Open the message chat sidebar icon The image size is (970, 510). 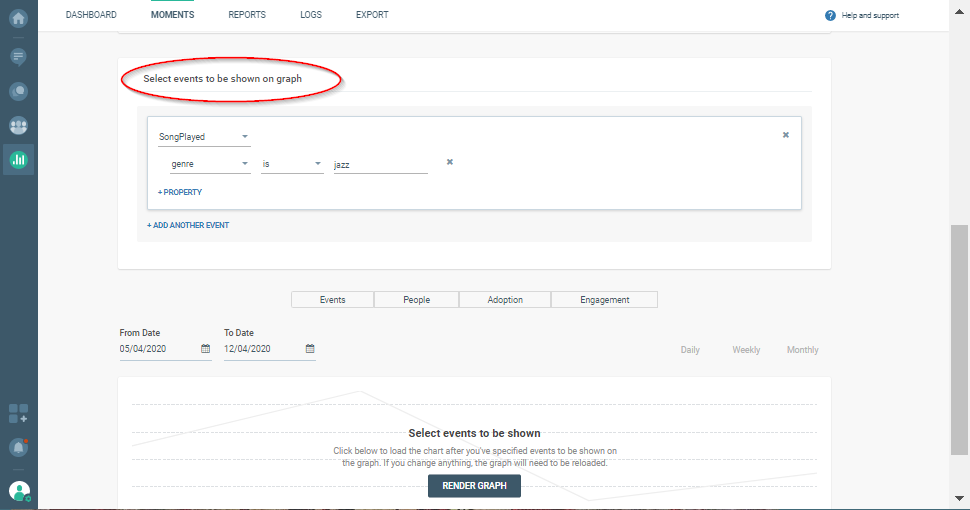point(19,57)
